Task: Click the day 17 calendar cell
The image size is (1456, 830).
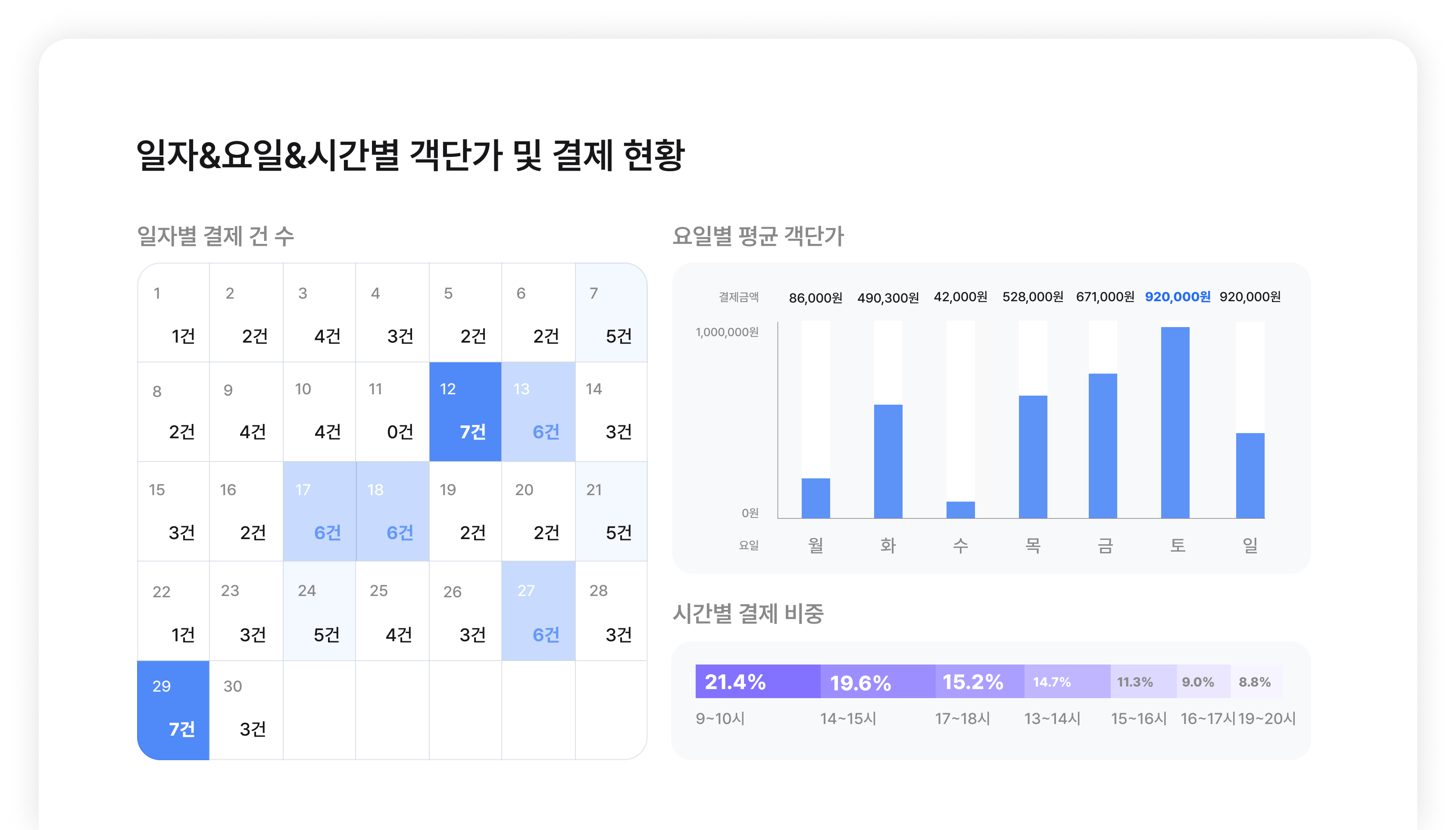Action: pyautogui.click(x=319, y=512)
